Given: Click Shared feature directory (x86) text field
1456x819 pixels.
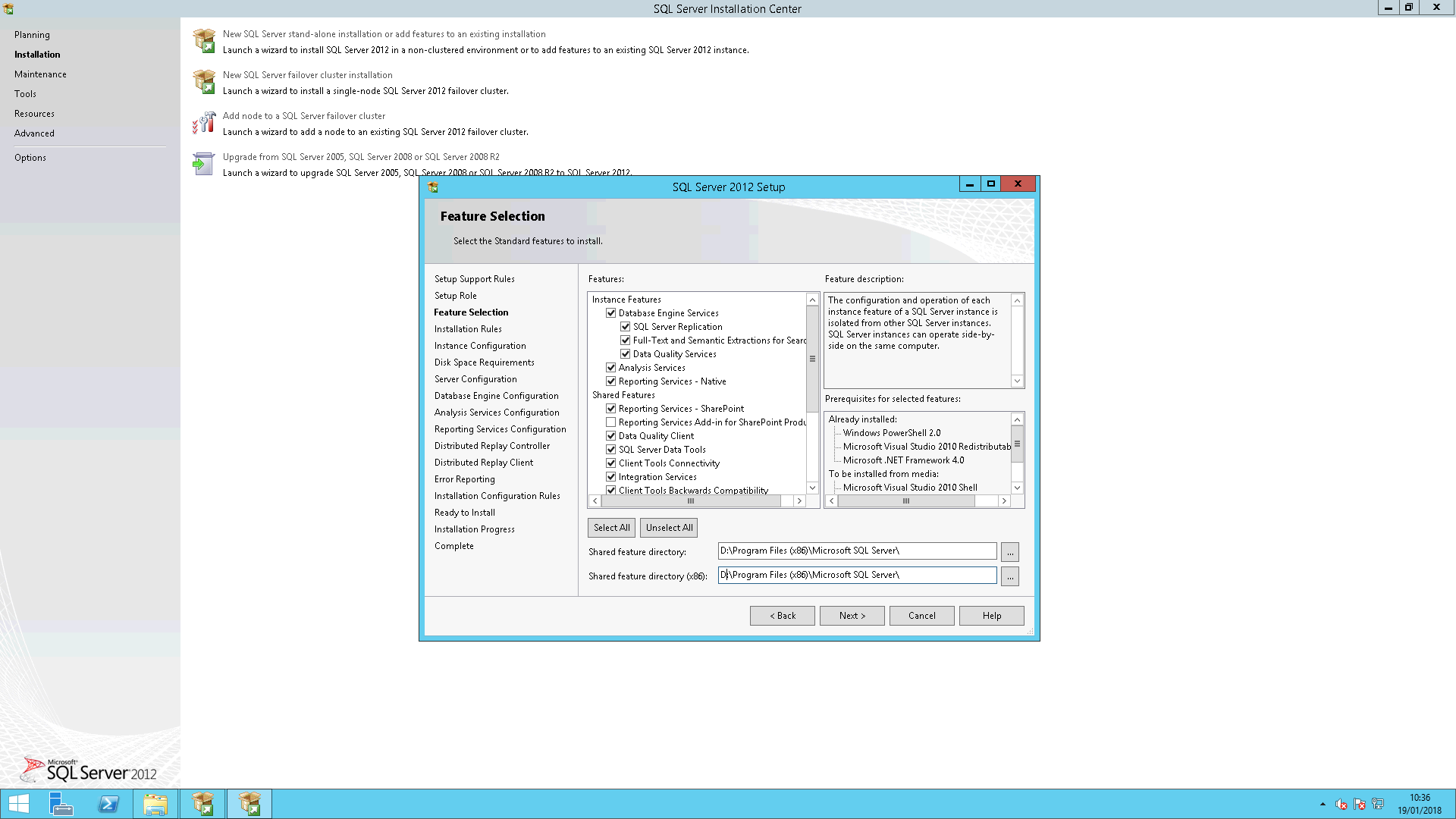Looking at the screenshot, I should coord(857,576).
